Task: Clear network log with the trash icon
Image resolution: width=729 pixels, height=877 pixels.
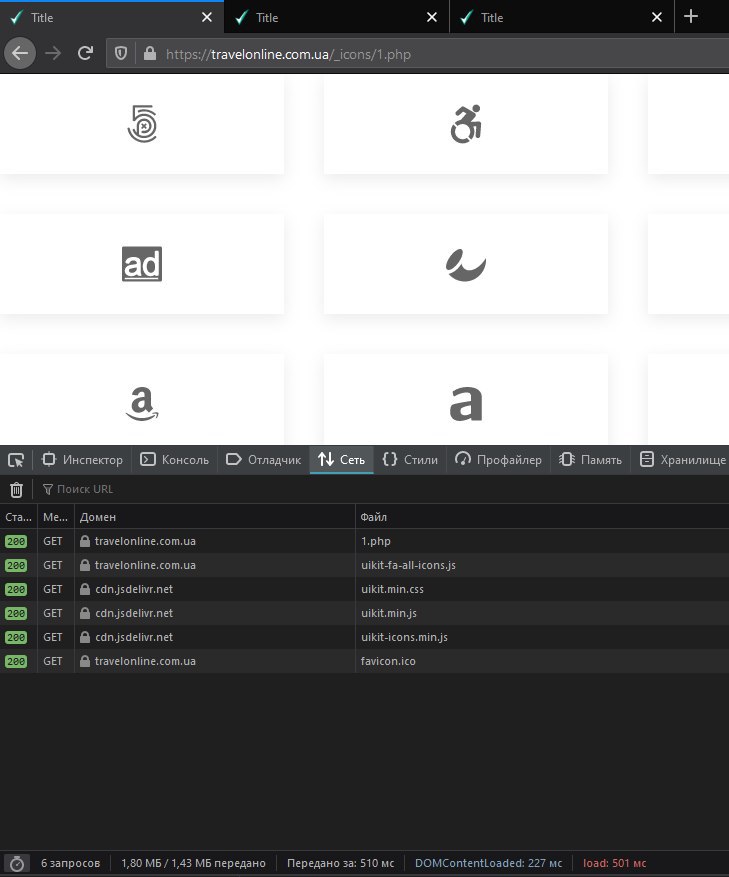Action: (16, 489)
